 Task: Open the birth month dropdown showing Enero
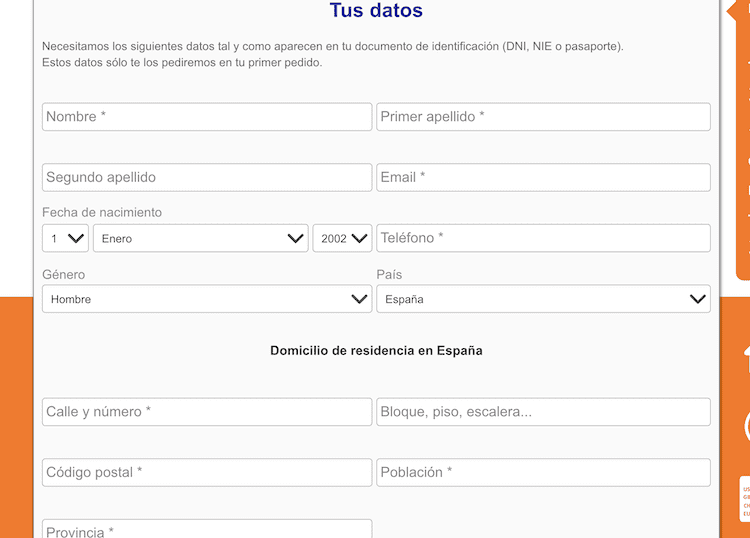click(200, 238)
